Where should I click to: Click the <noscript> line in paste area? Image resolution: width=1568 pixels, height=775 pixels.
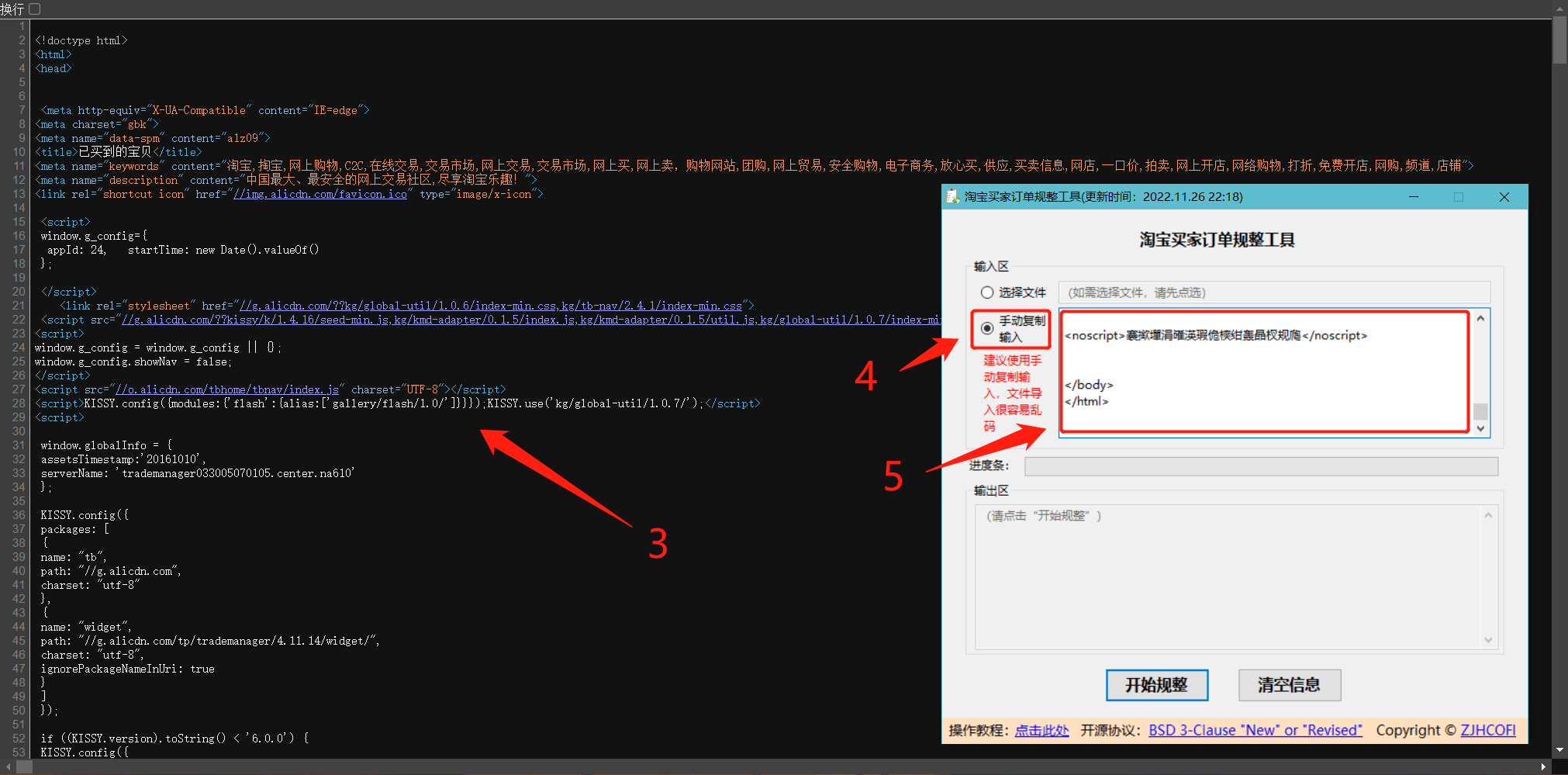coord(1215,335)
